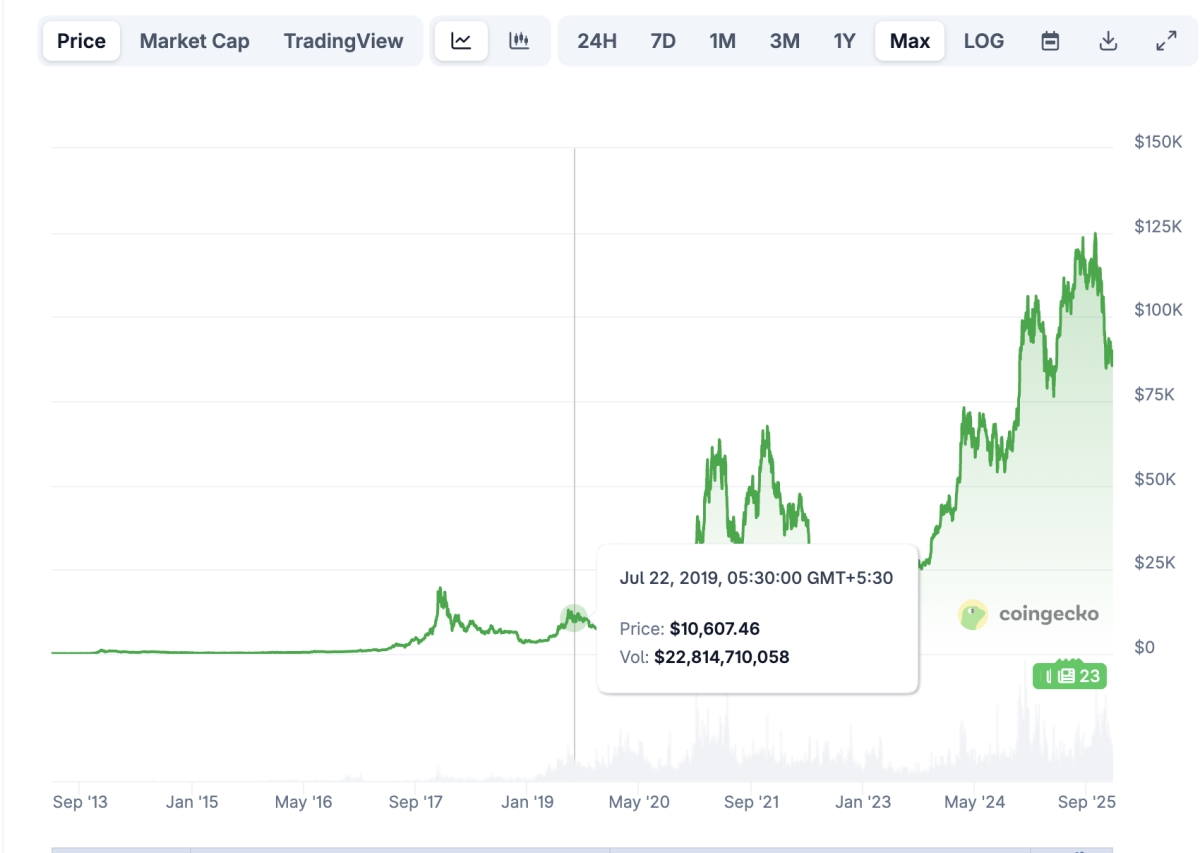The image size is (1200, 853).
Task: Open the calendar date range picker
Action: pos(1050,41)
